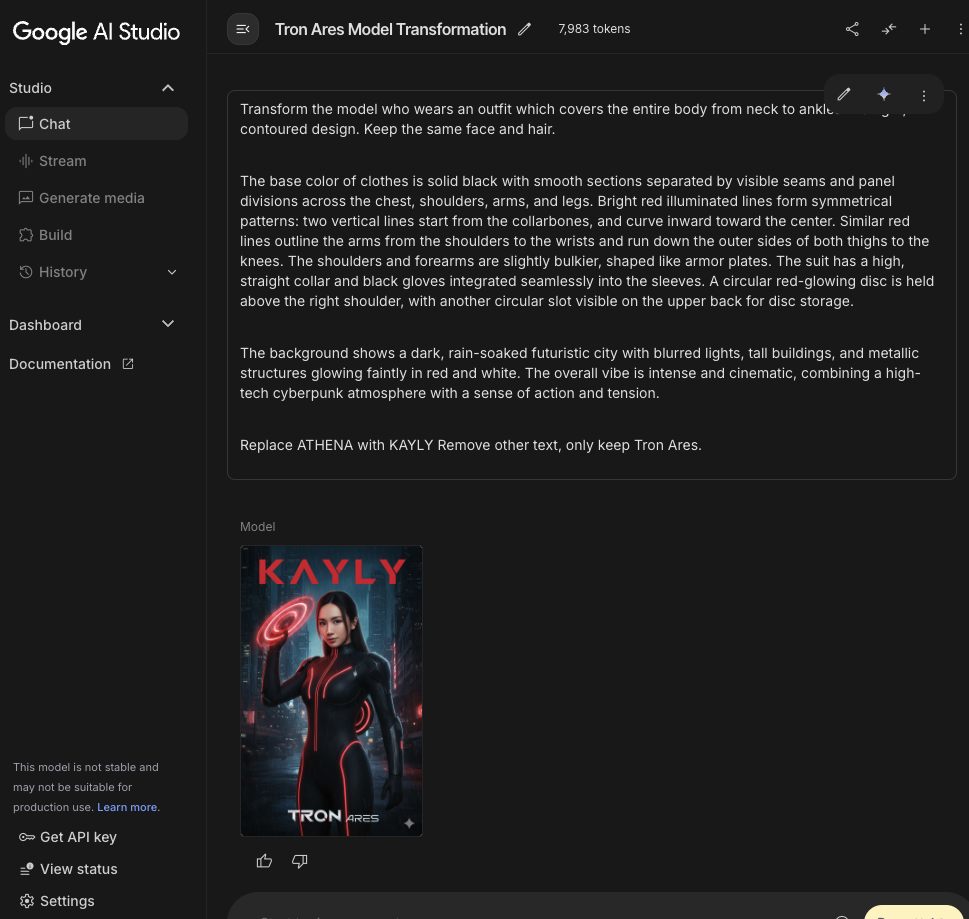Image resolution: width=969 pixels, height=919 pixels.
Task: Click the Google AI Studio logo
Action: click(x=96, y=32)
